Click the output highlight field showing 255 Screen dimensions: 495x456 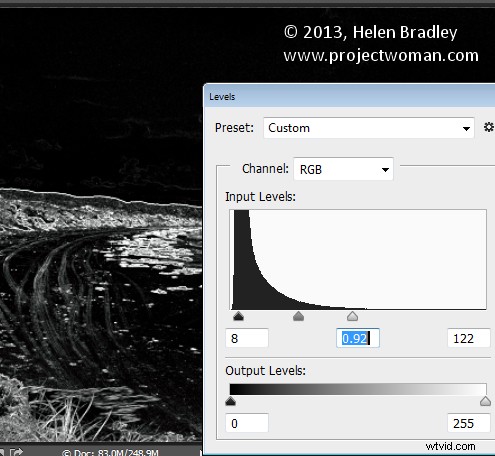[469, 423]
